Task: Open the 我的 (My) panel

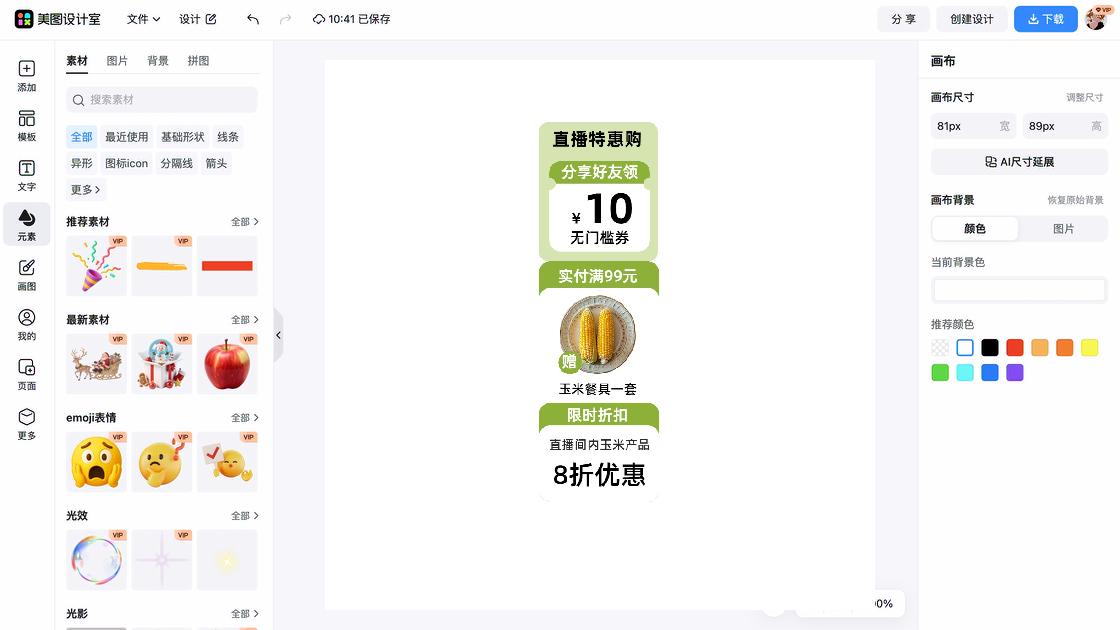Action: 26,324
